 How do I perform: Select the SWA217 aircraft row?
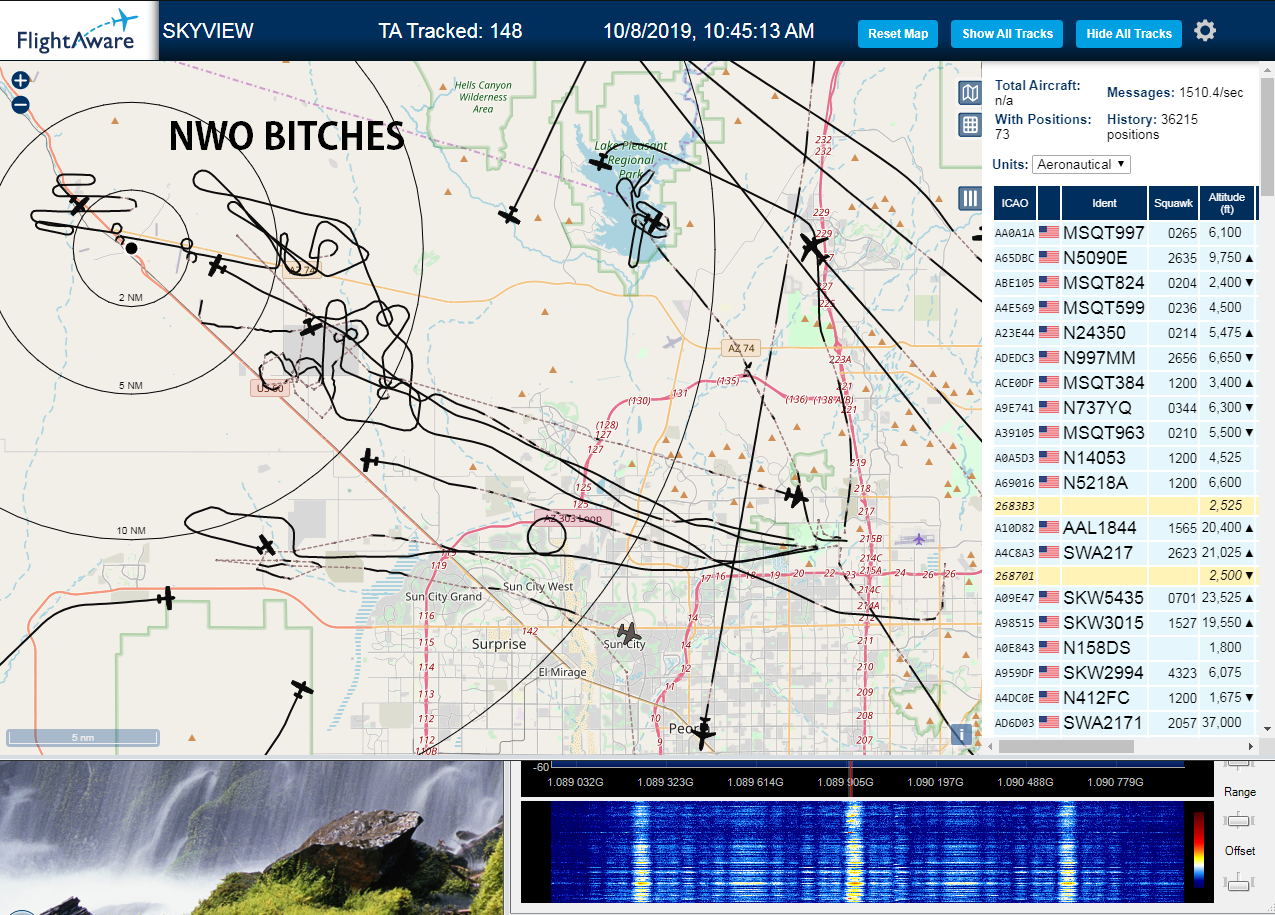pyautogui.click(x=1124, y=551)
